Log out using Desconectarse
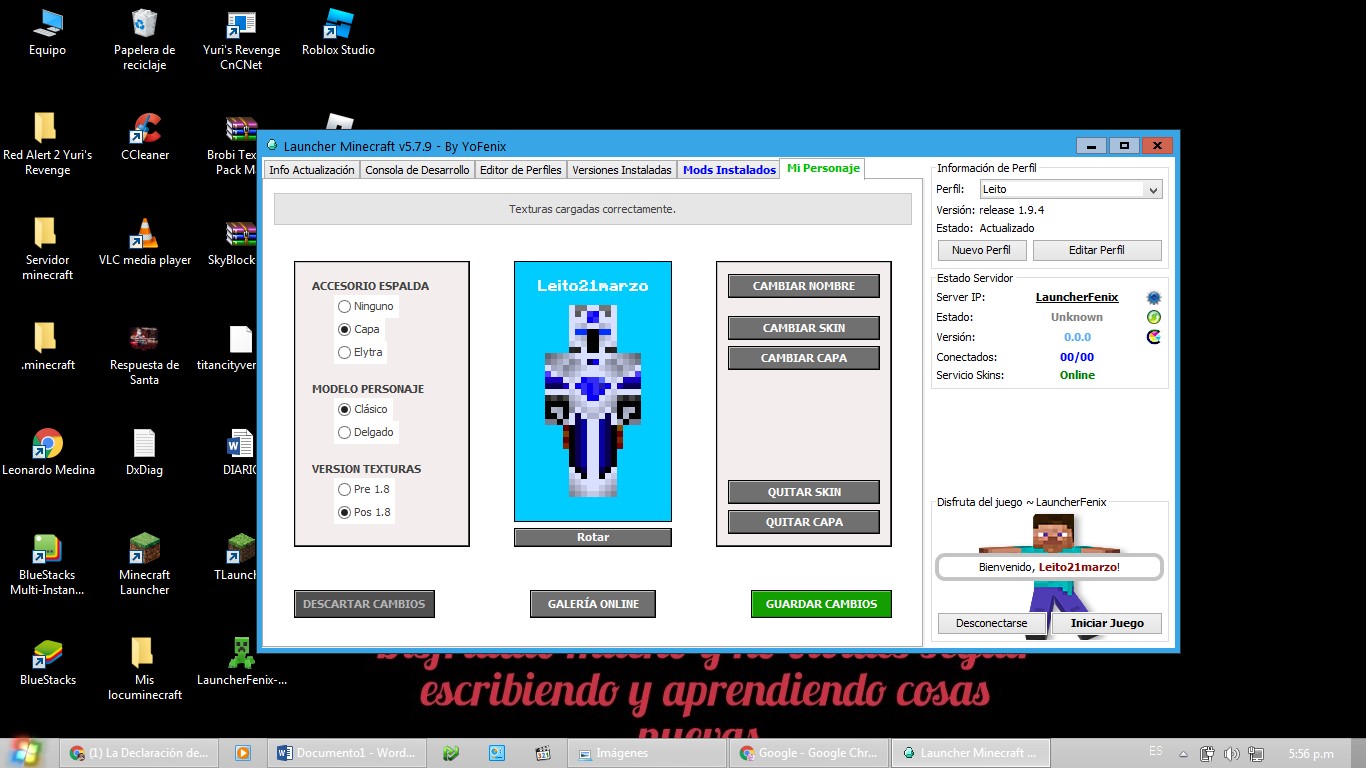The width and height of the screenshot is (1366, 768). [992, 623]
